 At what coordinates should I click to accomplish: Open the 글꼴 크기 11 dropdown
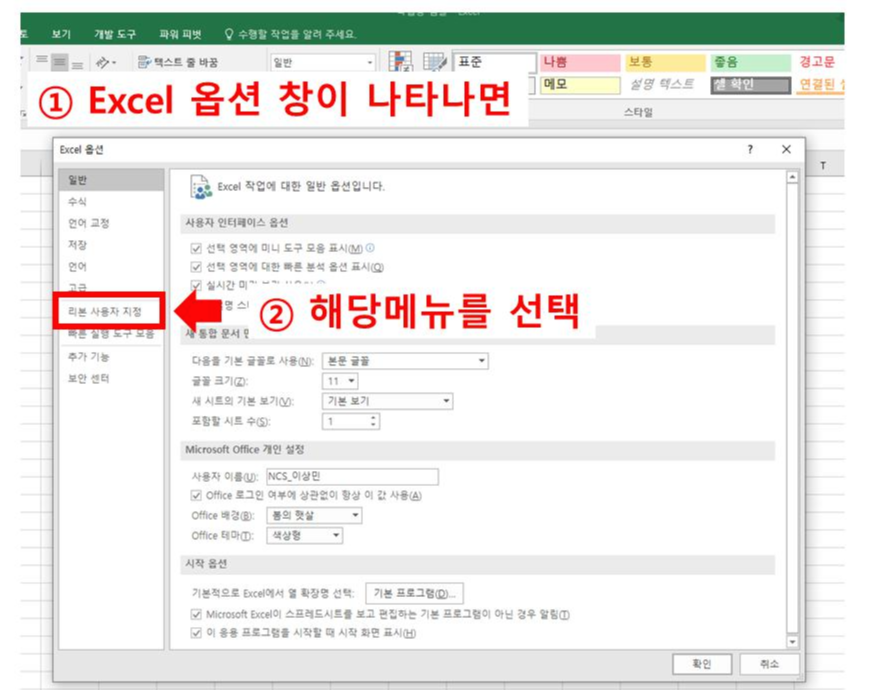340,381
